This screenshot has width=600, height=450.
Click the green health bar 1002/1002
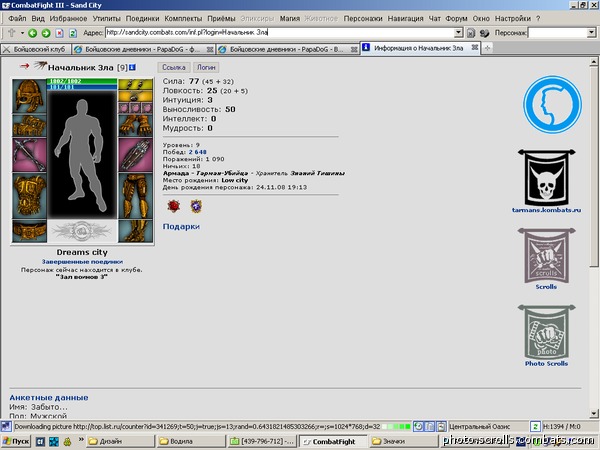(82, 81)
